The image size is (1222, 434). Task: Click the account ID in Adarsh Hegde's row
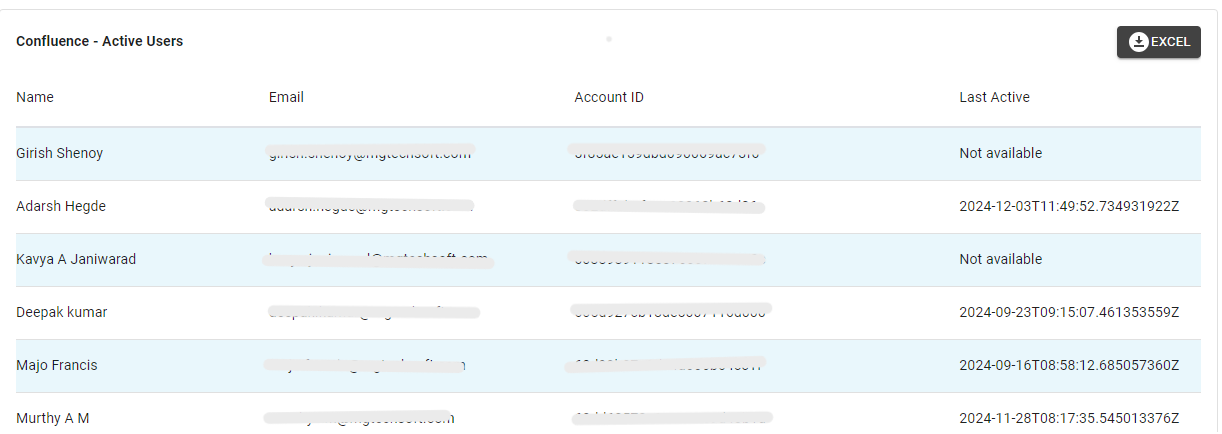[668, 206]
